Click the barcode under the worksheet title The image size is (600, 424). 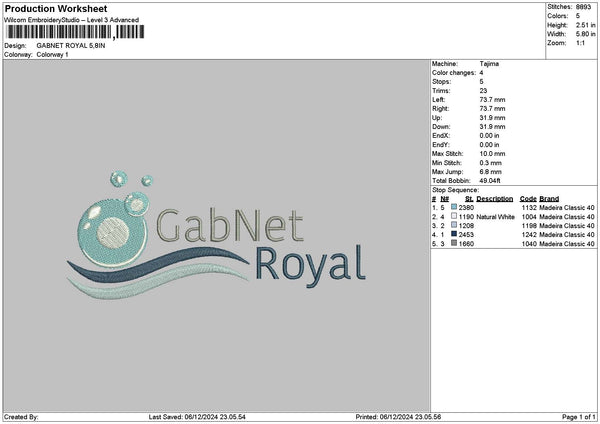point(75,32)
